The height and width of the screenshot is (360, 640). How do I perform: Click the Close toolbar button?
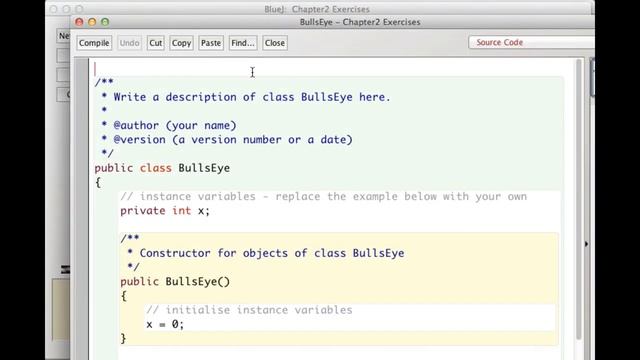(x=275, y=43)
